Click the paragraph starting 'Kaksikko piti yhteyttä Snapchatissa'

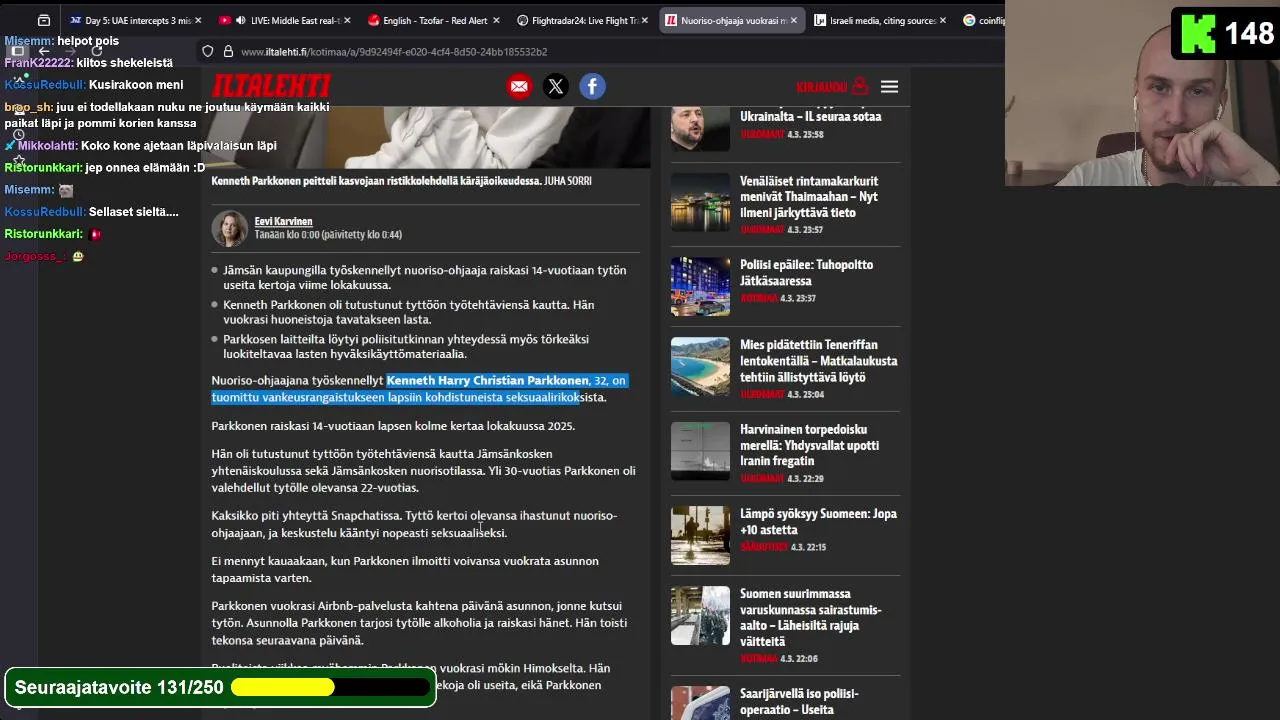[414, 524]
